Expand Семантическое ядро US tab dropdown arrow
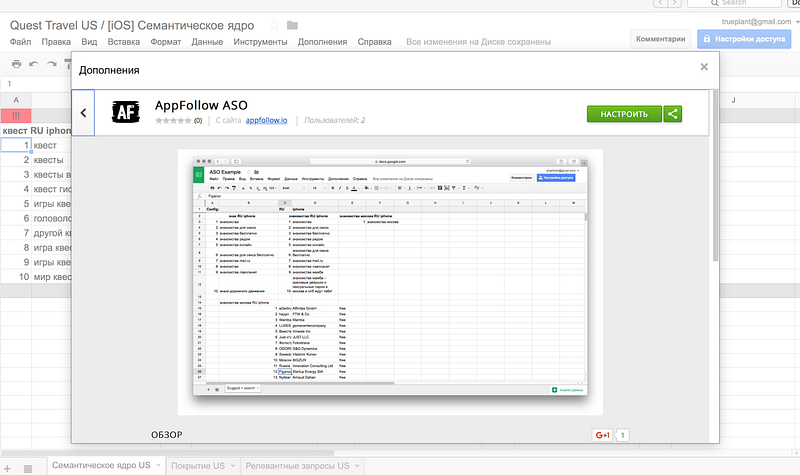Screen dimensions: 800x475 coord(158,466)
